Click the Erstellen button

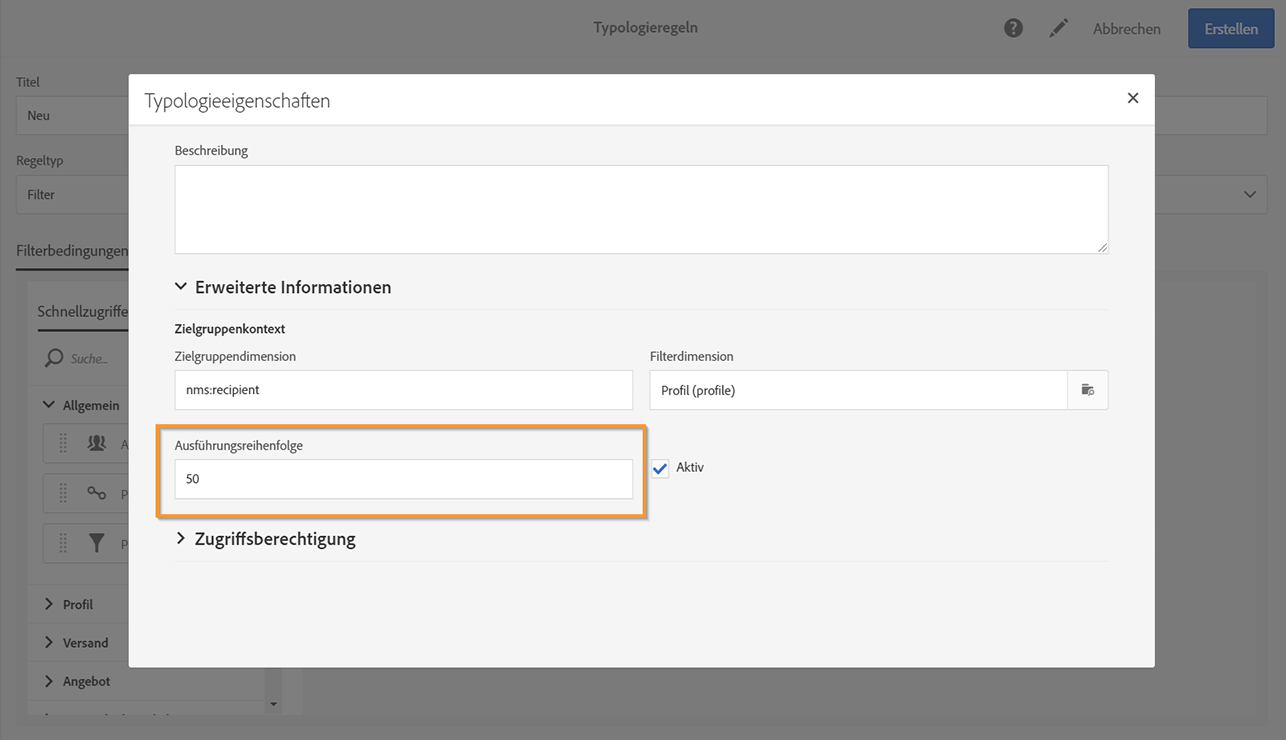(x=1230, y=29)
